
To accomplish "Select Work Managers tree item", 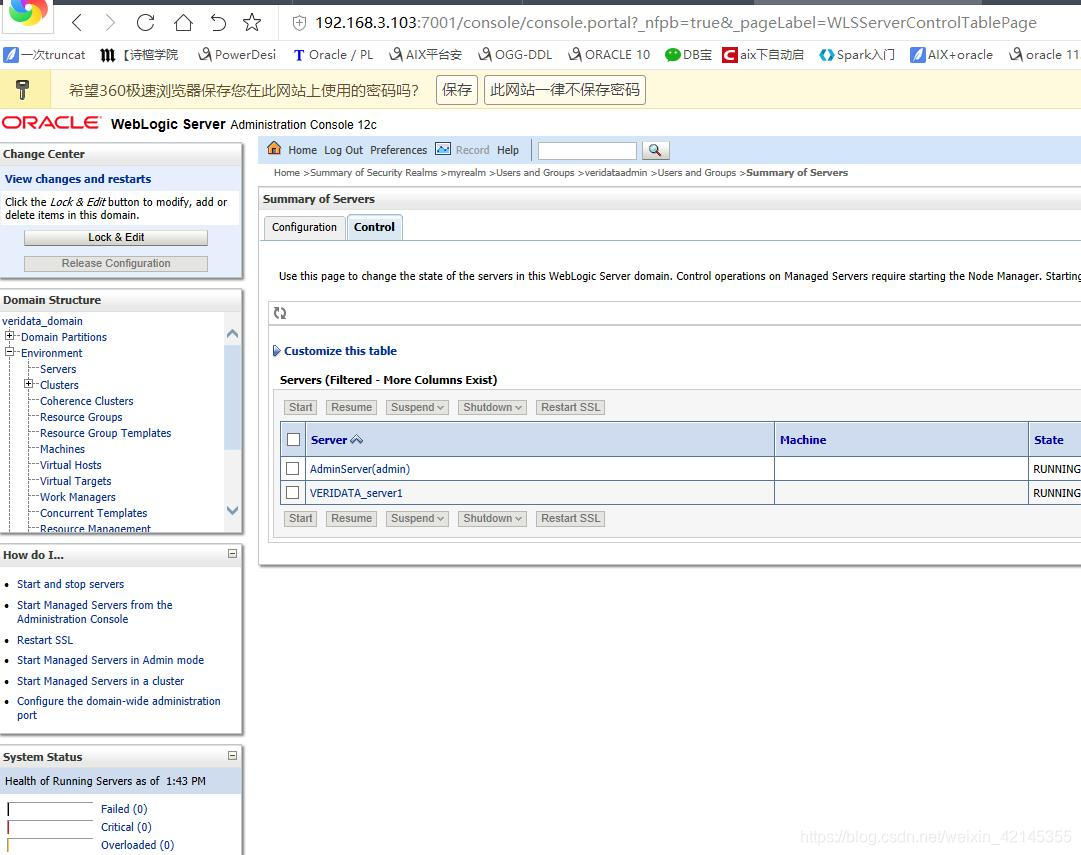I will 78,497.
